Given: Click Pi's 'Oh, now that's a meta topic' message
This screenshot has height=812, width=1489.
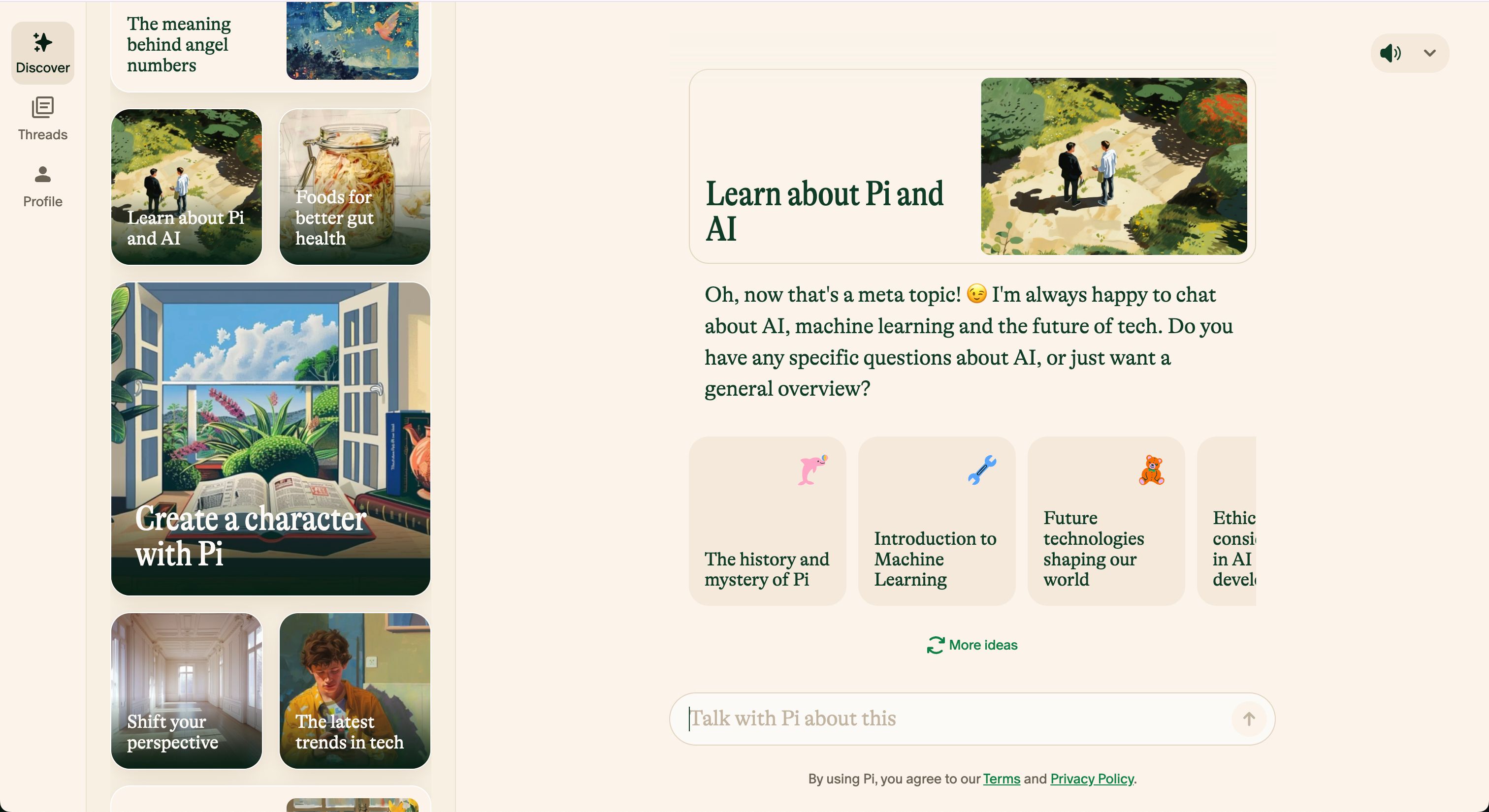Looking at the screenshot, I should click(969, 342).
